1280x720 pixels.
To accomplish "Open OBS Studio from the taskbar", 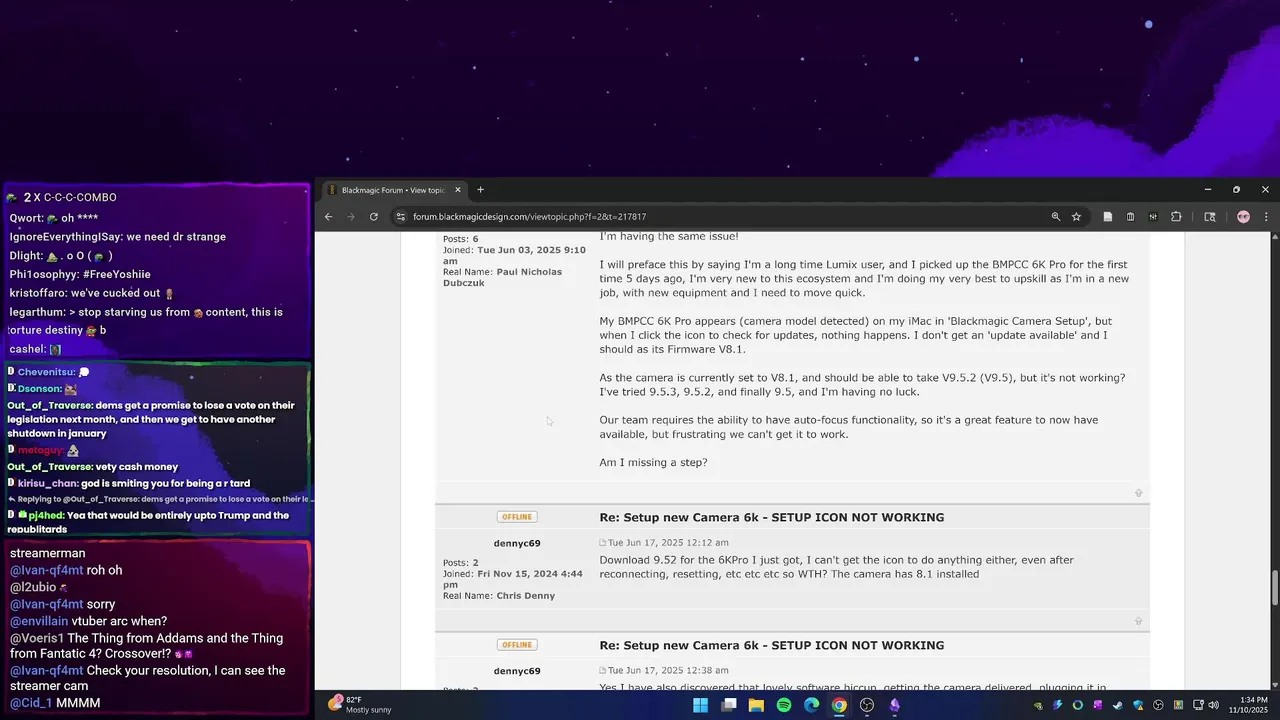I will pyautogui.click(x=867, y=705).
